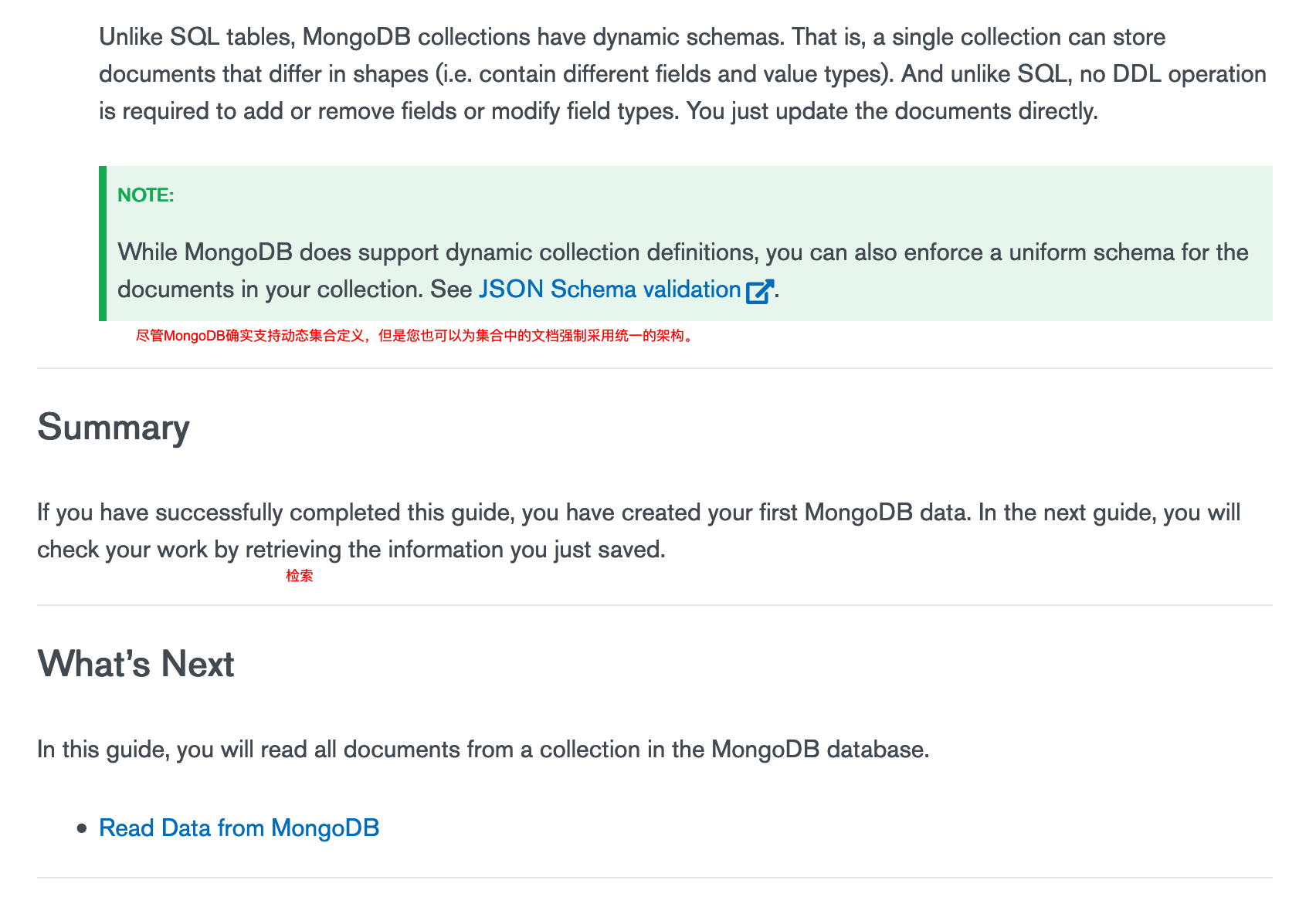Click the words 'DDL operation' in the first paragraph

click(x=1189, y=74)
